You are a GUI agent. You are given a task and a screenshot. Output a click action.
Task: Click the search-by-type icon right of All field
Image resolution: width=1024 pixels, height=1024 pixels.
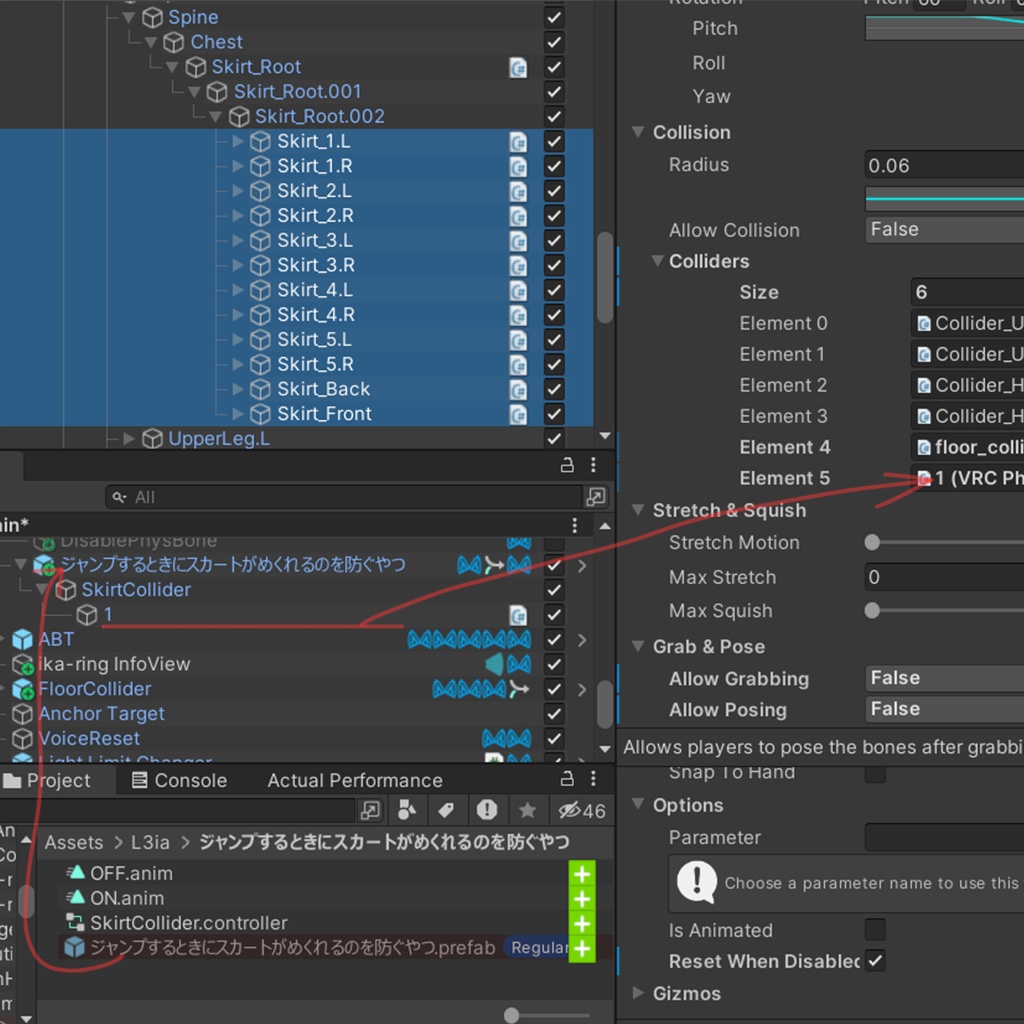pos(596,497)
